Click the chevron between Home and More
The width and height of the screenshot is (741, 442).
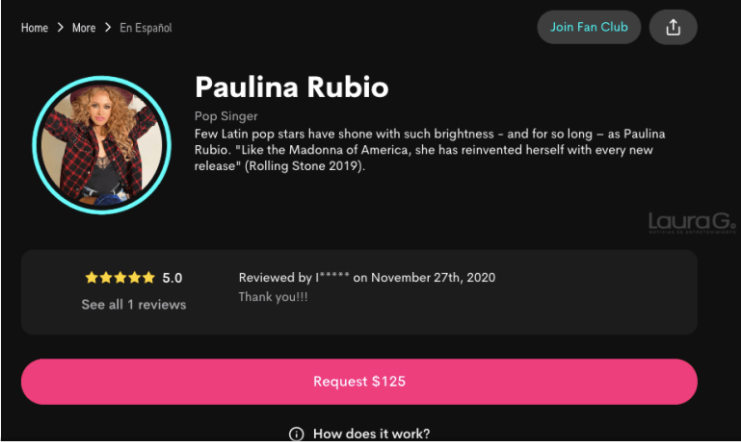coord(60,27)
